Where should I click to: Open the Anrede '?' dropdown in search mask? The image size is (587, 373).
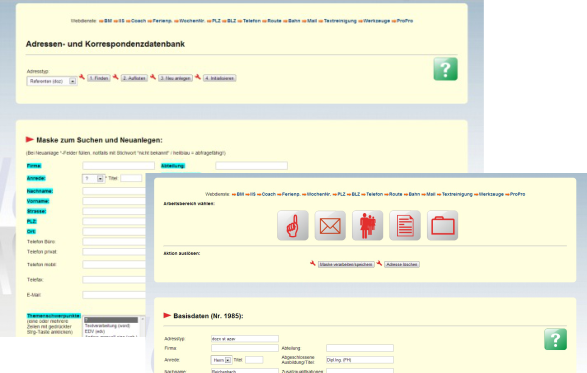pos(93,179)
